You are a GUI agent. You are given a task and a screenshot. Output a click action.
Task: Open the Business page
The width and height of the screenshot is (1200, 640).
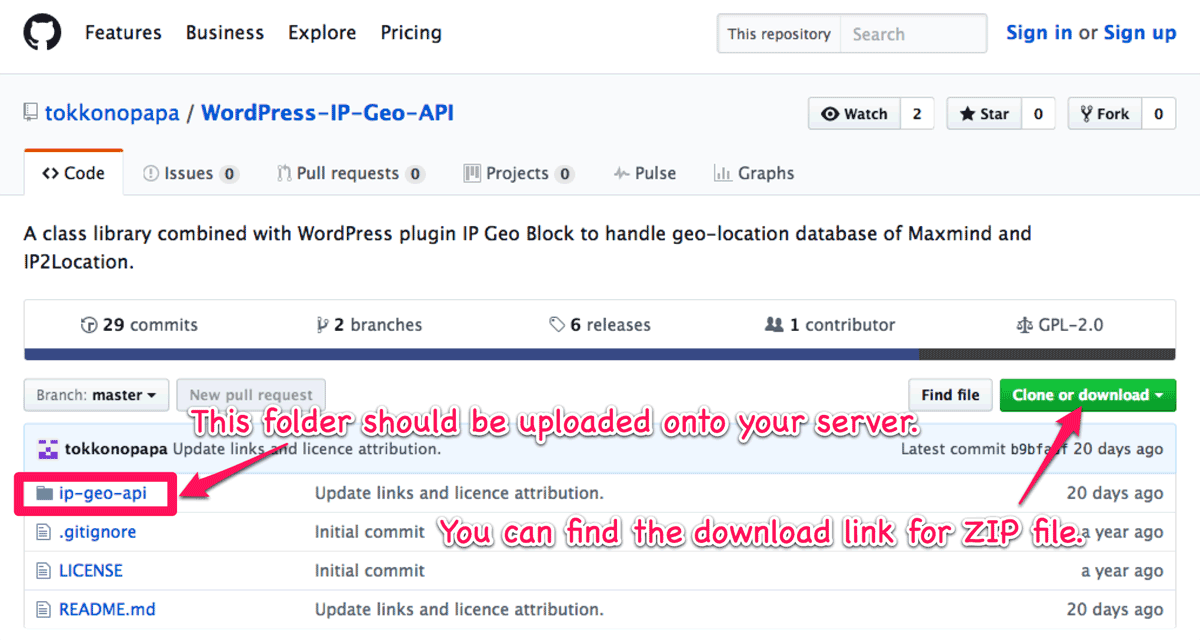click(x=225, y=33)
